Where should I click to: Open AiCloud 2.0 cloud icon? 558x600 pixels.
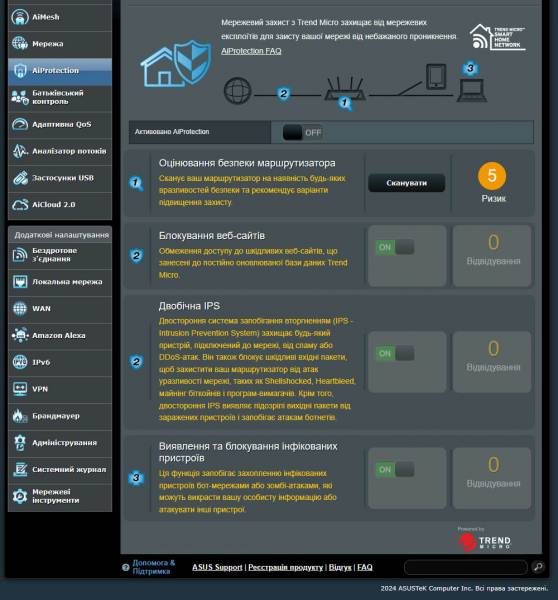pyautogui.click(x=20, y=205)
